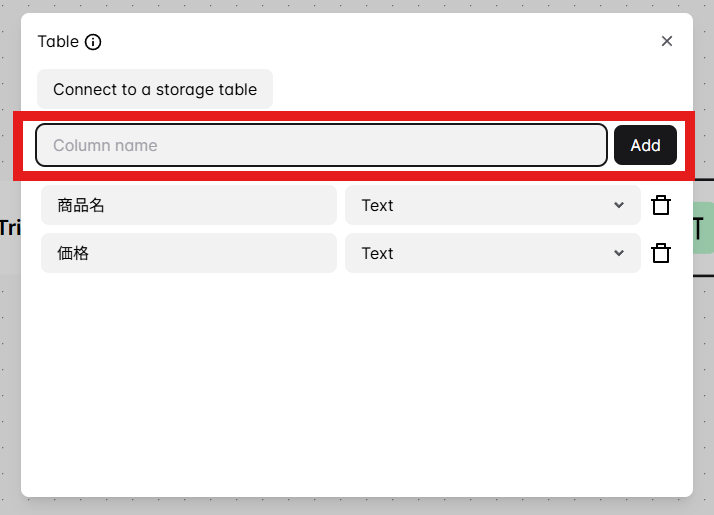Image resolution: width=714 pixels, height=515 pixels.
Task: Focus the Column name input field
Action: coord(320,145)
